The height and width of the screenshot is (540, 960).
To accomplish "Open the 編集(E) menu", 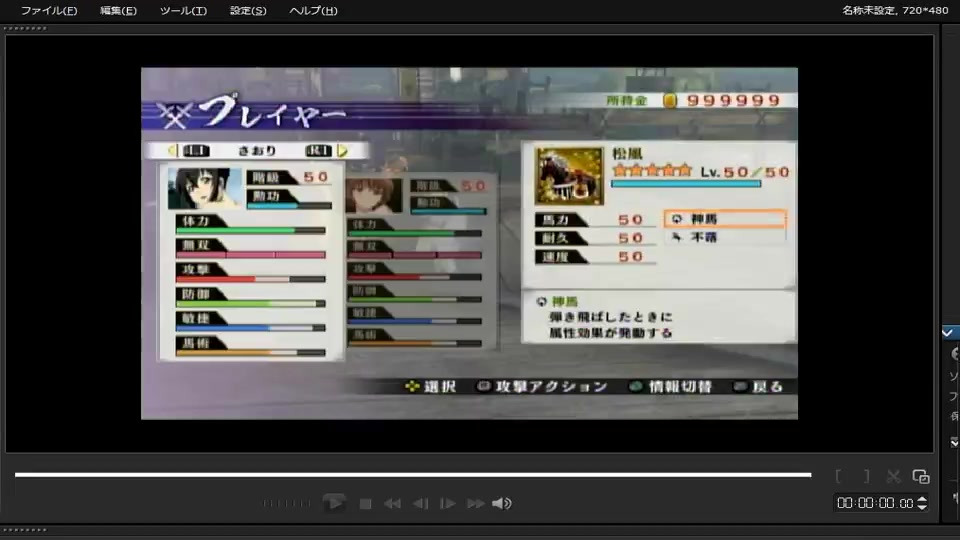I will (x=118, y=10).
